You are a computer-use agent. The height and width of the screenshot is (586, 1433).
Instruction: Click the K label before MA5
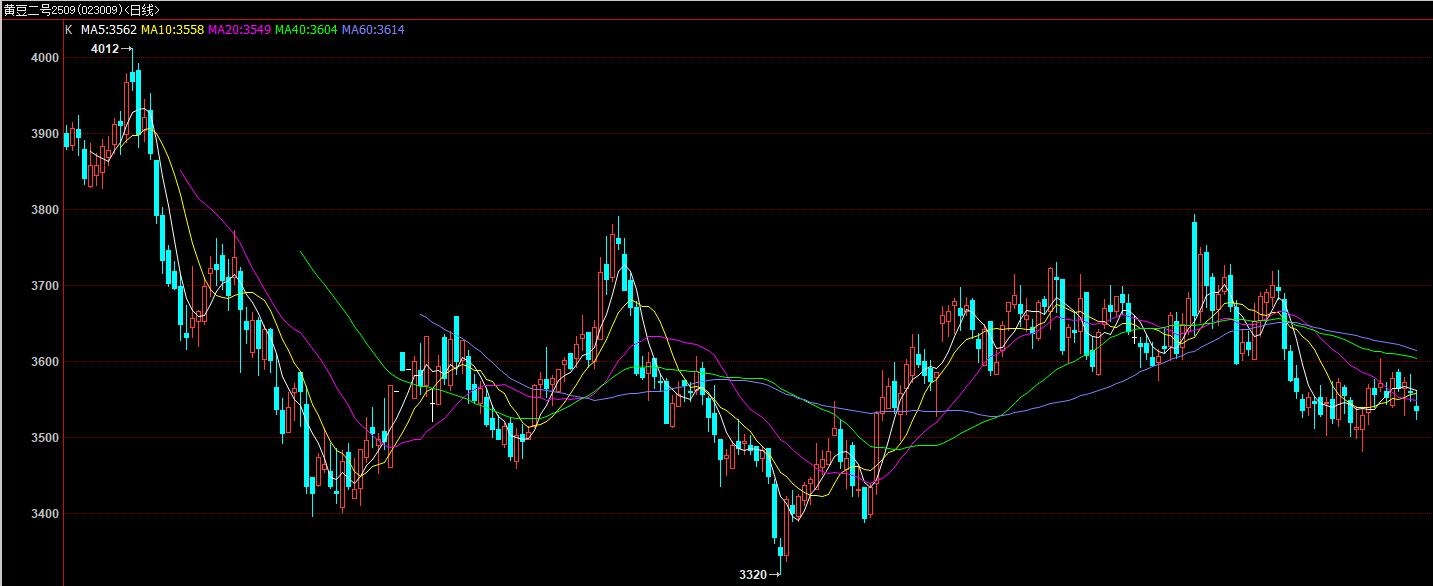tap(68, 30)
